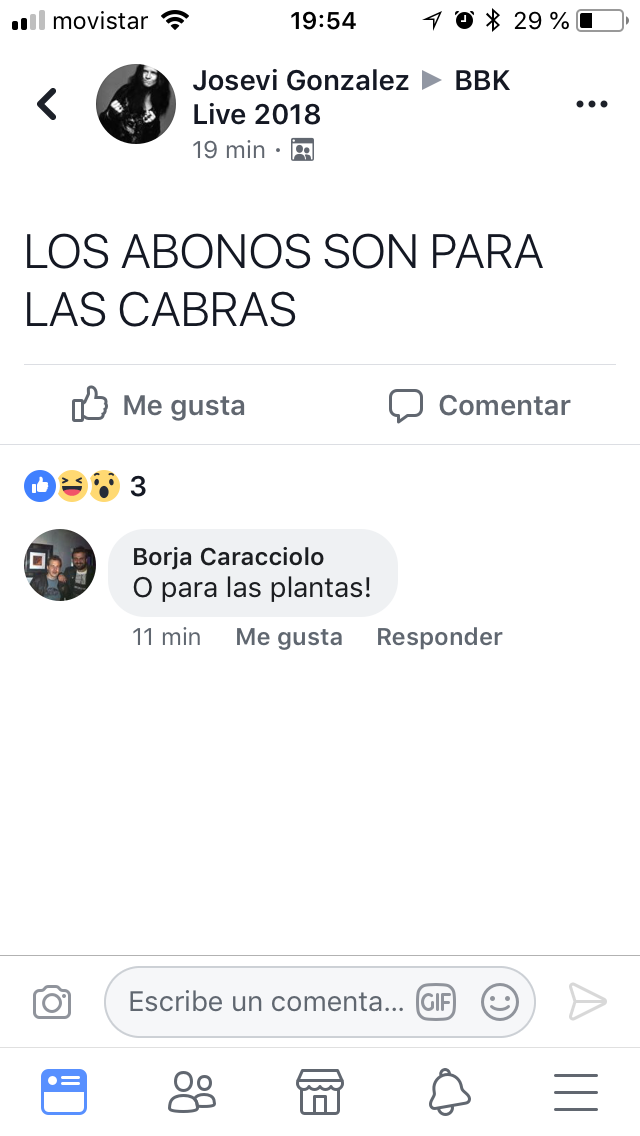
Task: Open the emoji smiley picker
Action: point(499,1002)
